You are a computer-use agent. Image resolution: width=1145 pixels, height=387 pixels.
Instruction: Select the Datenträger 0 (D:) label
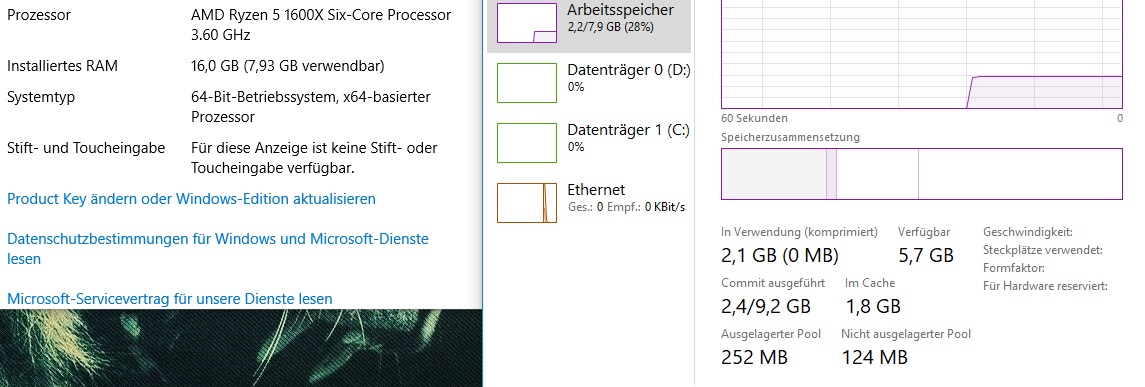[629, 70]
